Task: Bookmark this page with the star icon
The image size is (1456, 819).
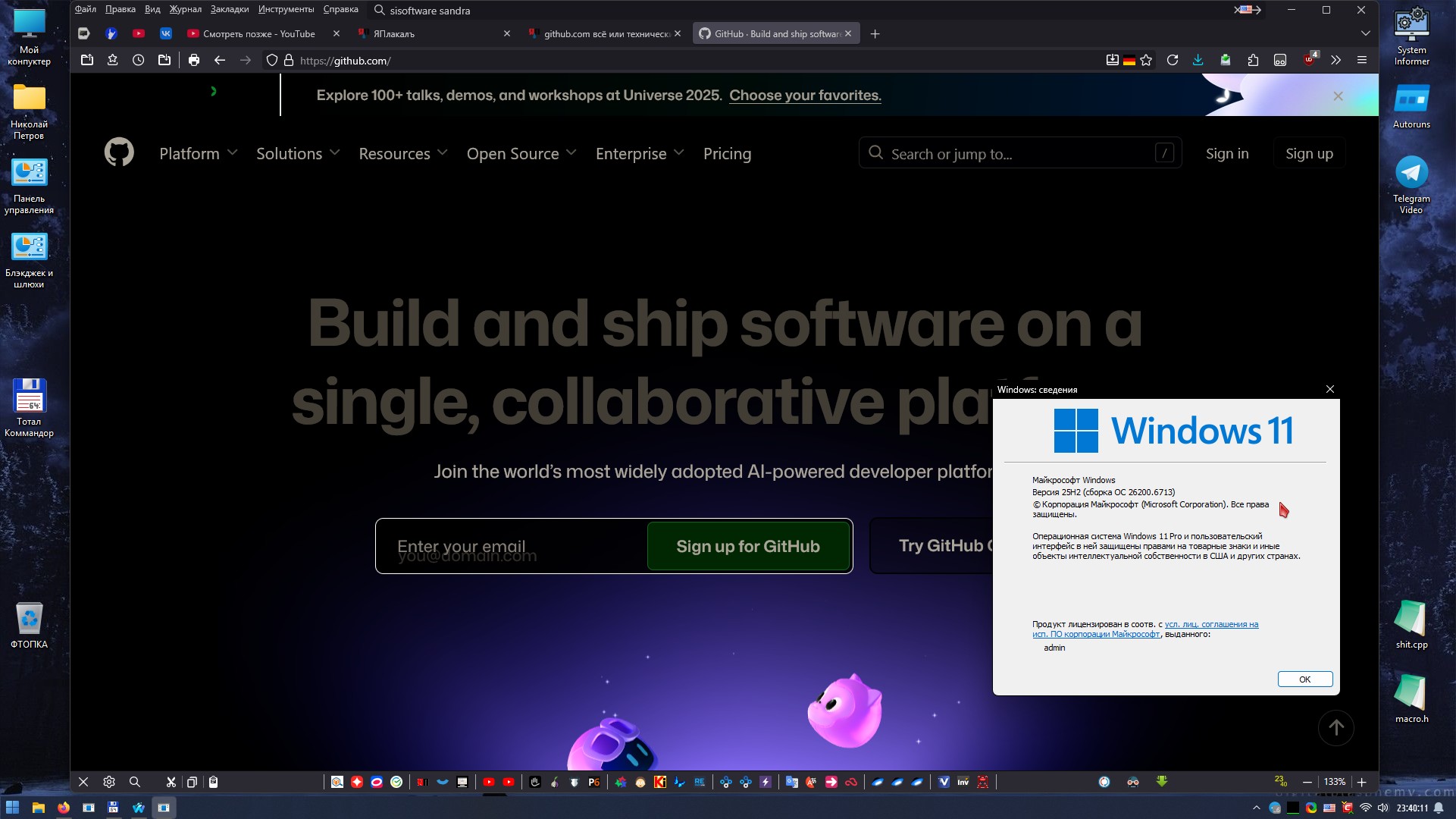Action: coord(1146,60)
